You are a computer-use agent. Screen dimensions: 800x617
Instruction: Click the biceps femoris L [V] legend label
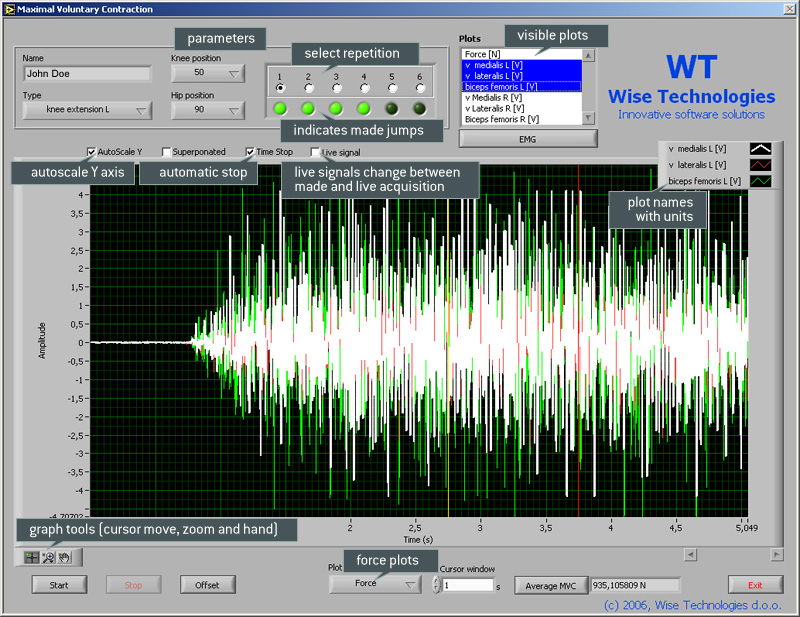(x=705, y=181)
